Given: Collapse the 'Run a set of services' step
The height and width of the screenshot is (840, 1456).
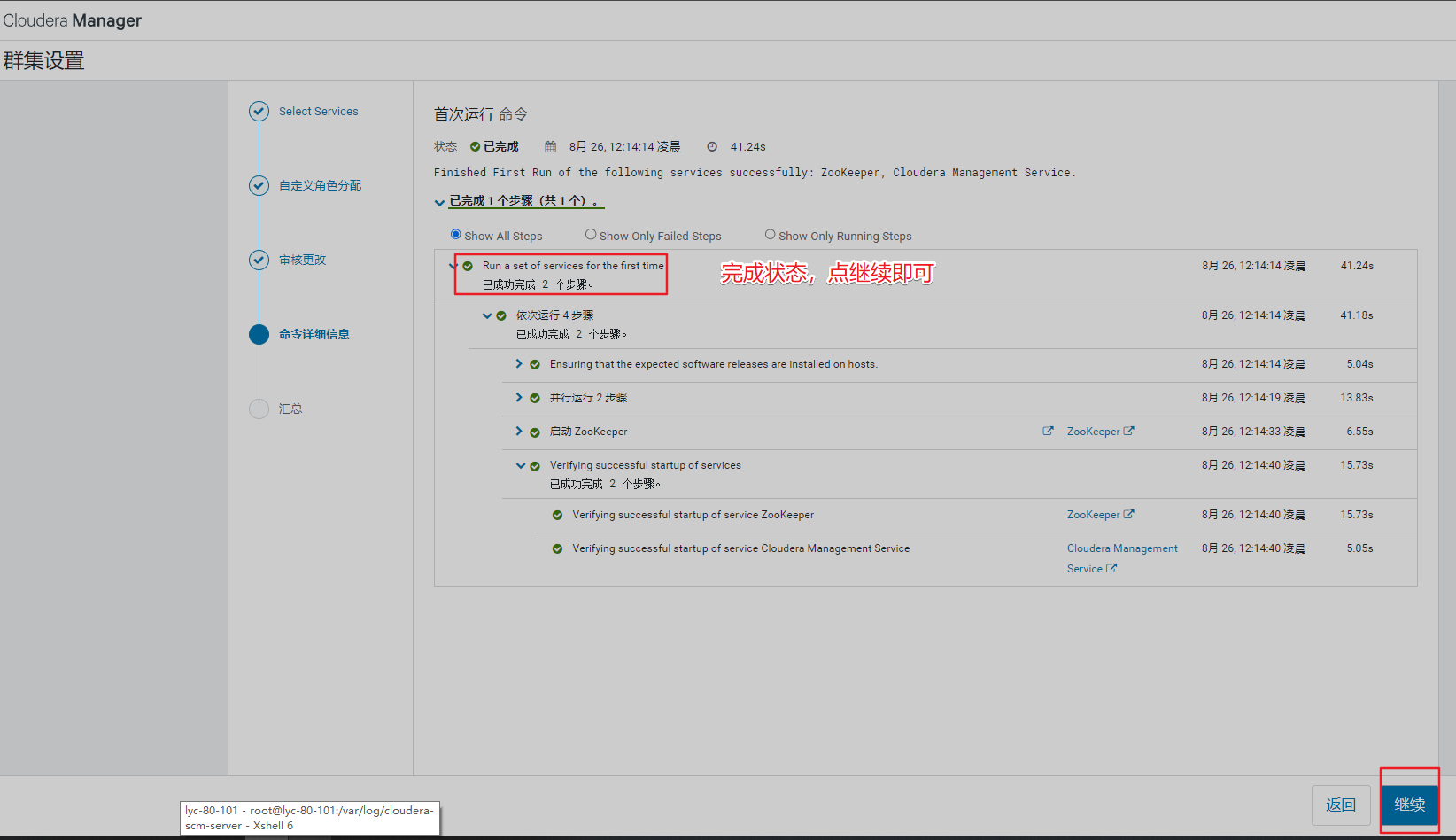Looking at the screenshot, I should point(453,266).
